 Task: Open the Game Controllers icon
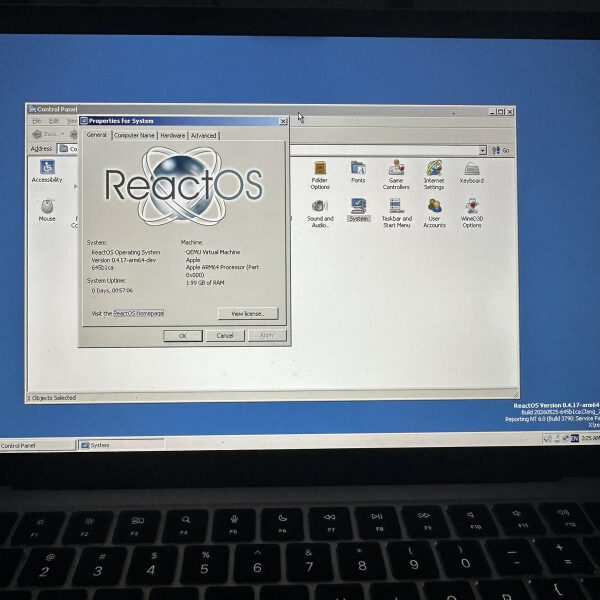pyautogui.click(x=396, y=175)
